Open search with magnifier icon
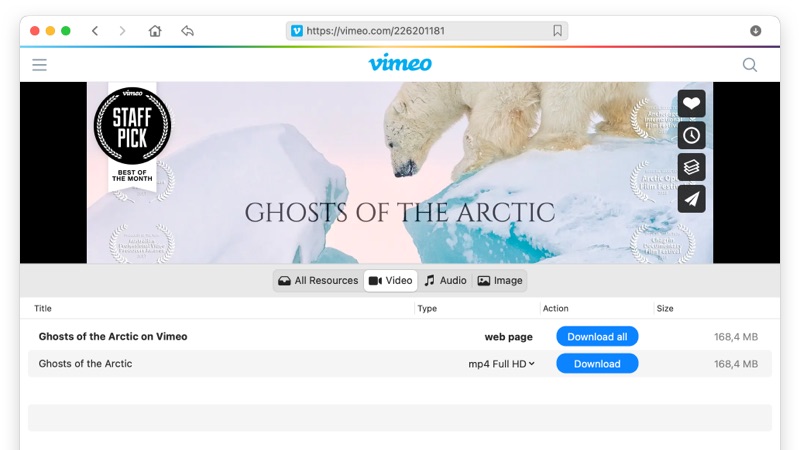 tap(749, 65)
